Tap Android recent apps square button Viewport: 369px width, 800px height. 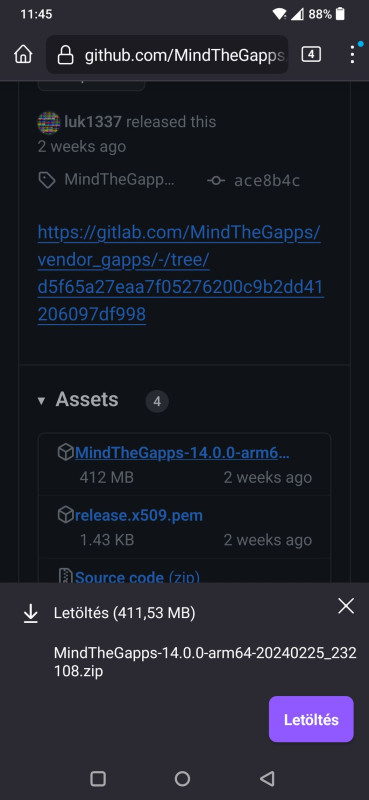tap(98, 778)
